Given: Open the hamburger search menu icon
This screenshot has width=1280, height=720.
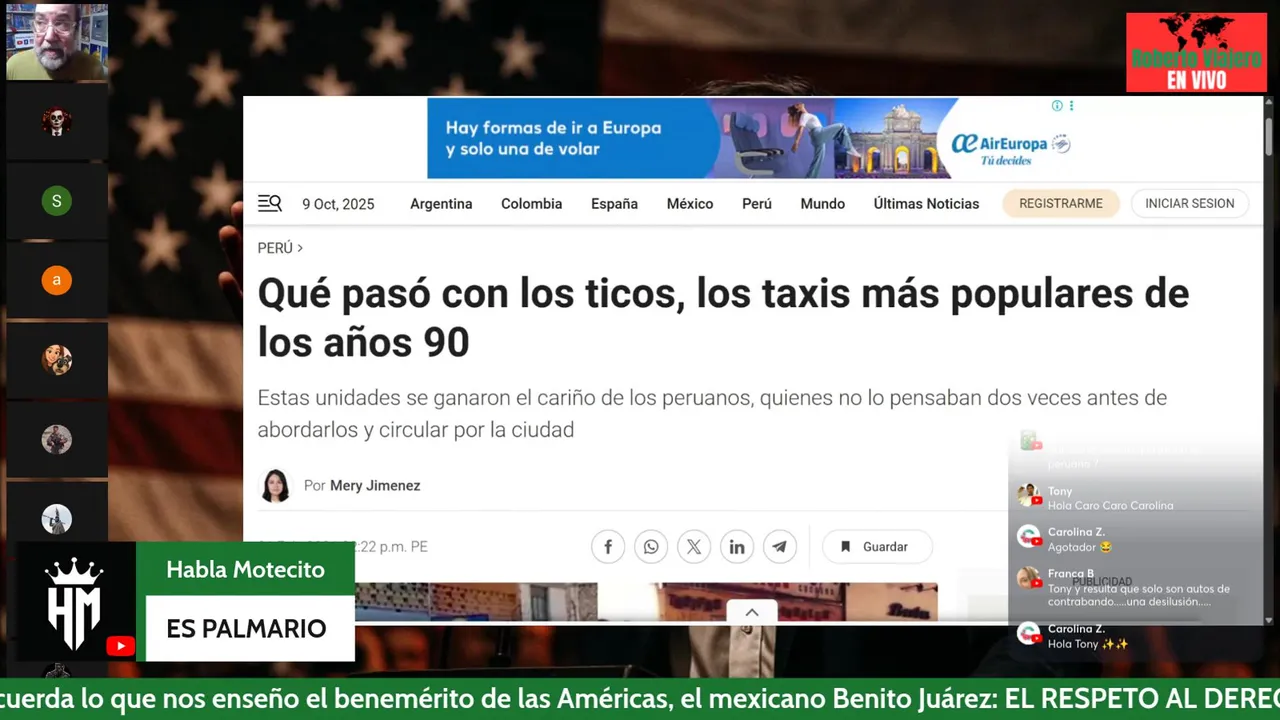Looking at the screenshot, I should click(x=270, y=204).
